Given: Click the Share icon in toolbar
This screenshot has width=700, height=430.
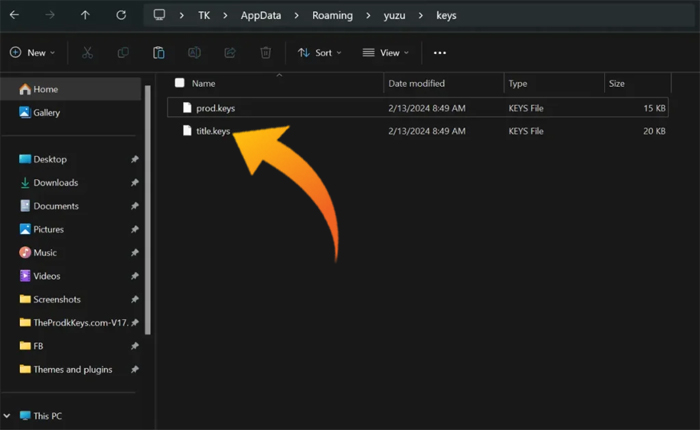Looking at the screenshot, I should pos(230,52).
